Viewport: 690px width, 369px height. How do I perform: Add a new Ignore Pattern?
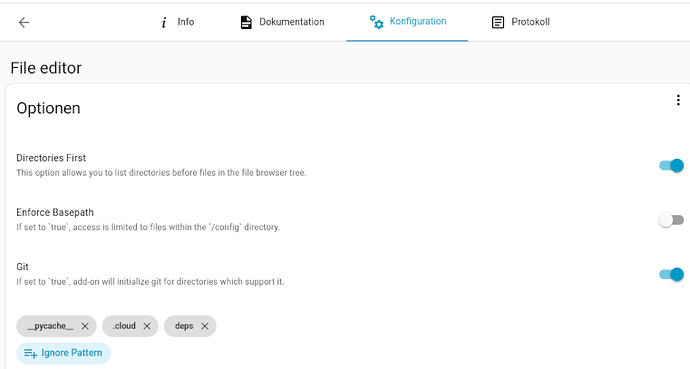(63, 353)
